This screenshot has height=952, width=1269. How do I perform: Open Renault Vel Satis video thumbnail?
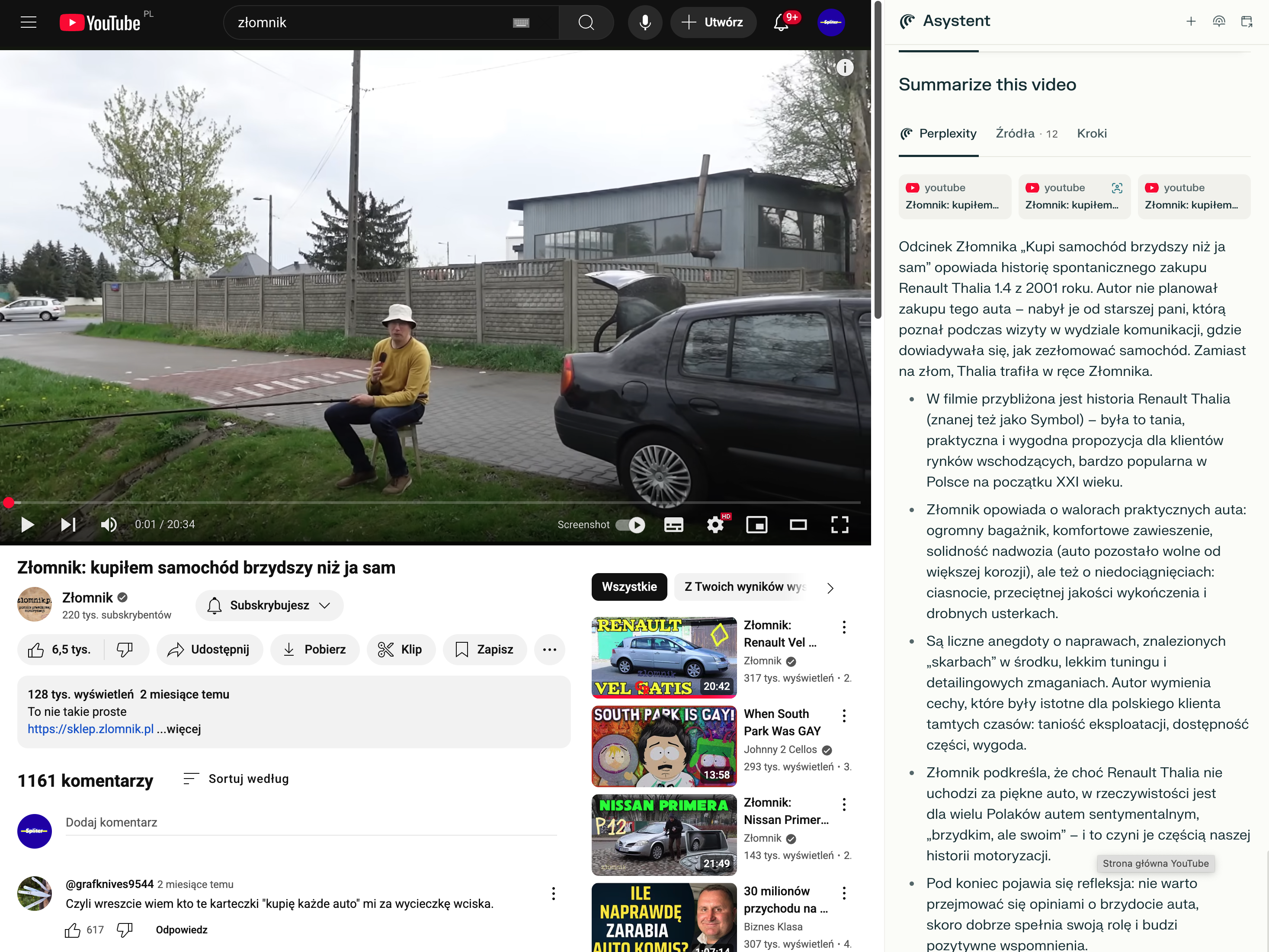tap(664, 657)
